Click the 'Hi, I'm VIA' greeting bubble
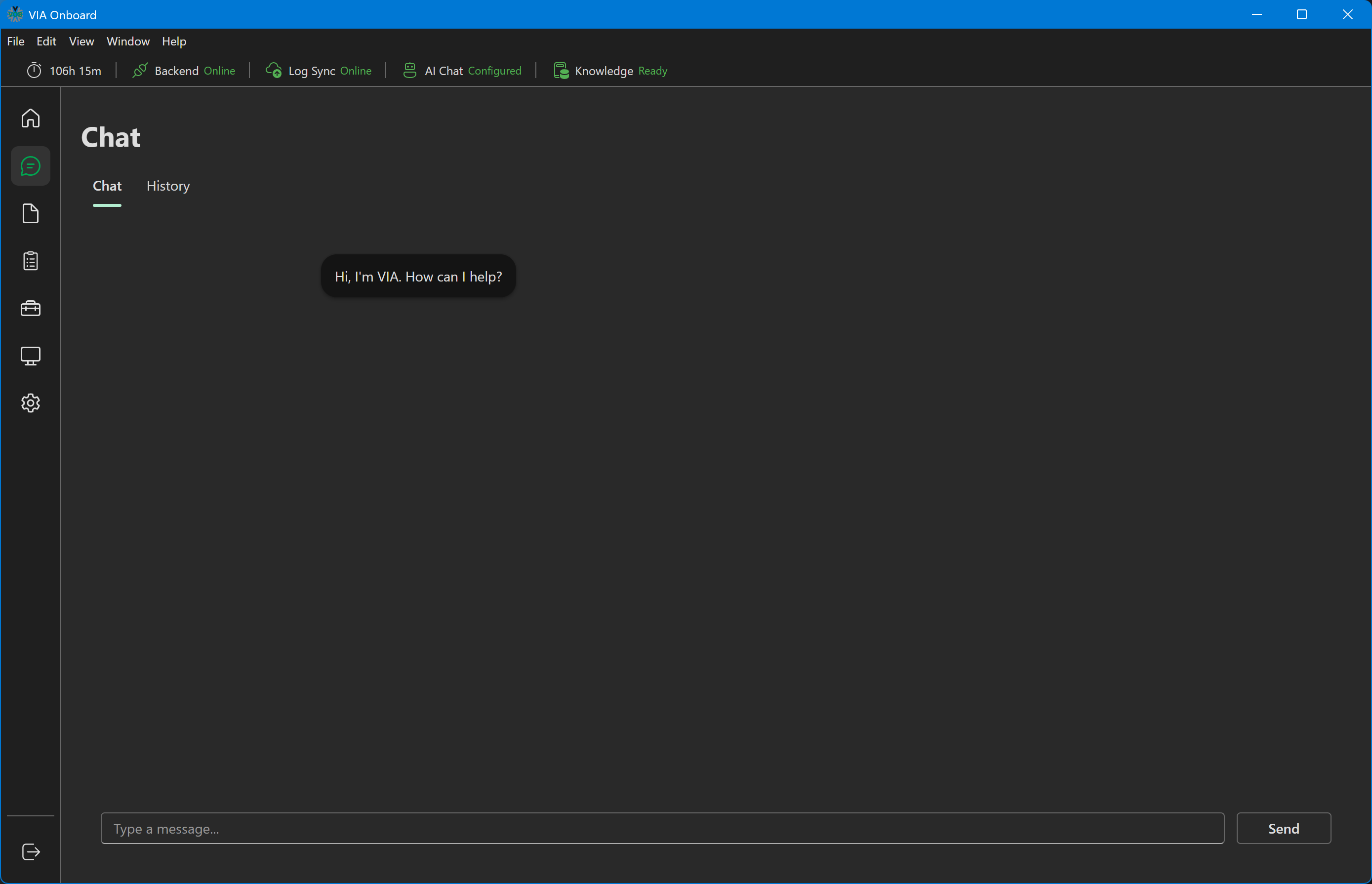This screenshot has height=884, width=1372. tap(418, 277)
